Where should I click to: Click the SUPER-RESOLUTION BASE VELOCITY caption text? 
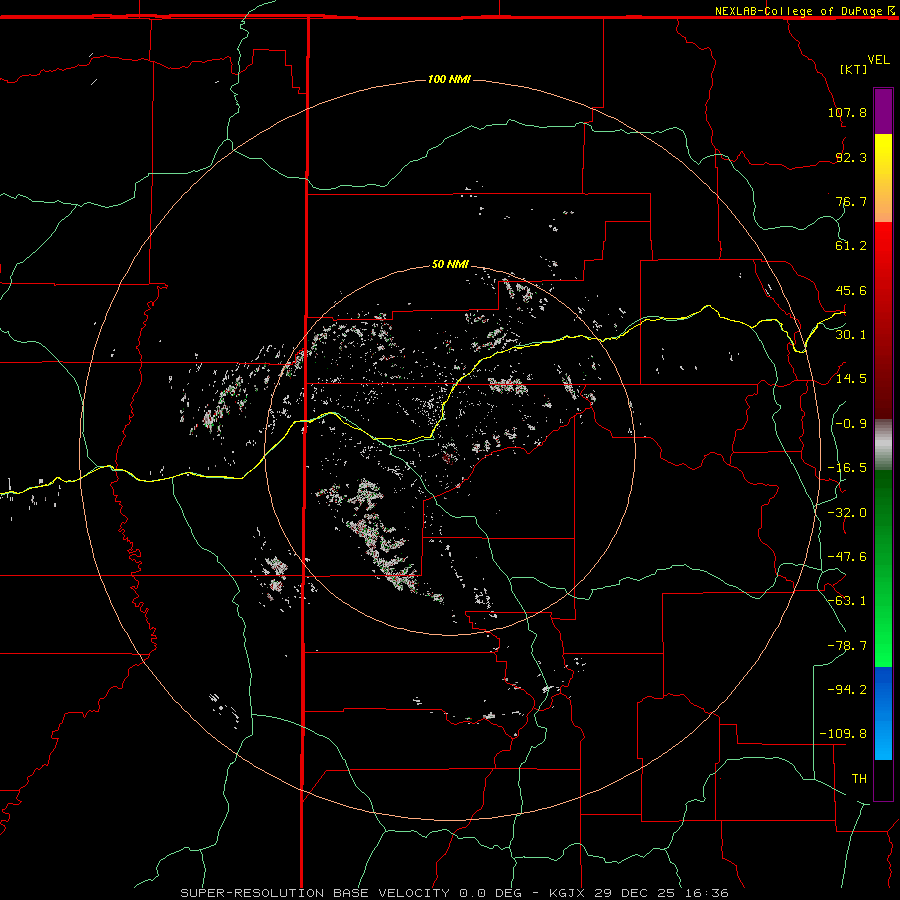coord(315,893)
